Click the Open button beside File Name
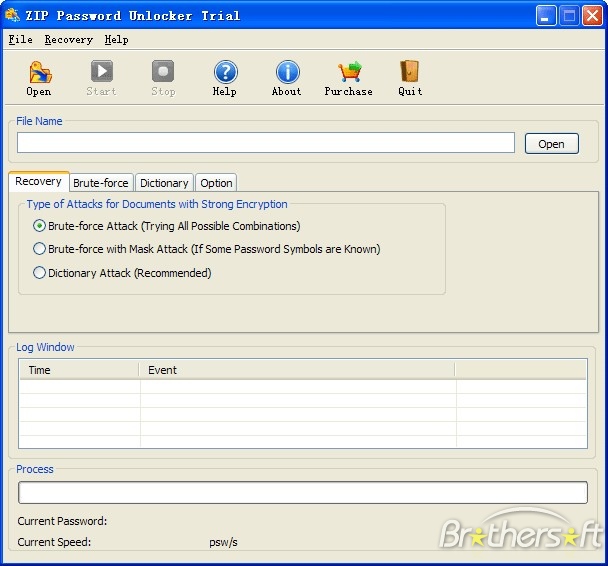The width and height of the screenshot is (608, 566). 551,144
